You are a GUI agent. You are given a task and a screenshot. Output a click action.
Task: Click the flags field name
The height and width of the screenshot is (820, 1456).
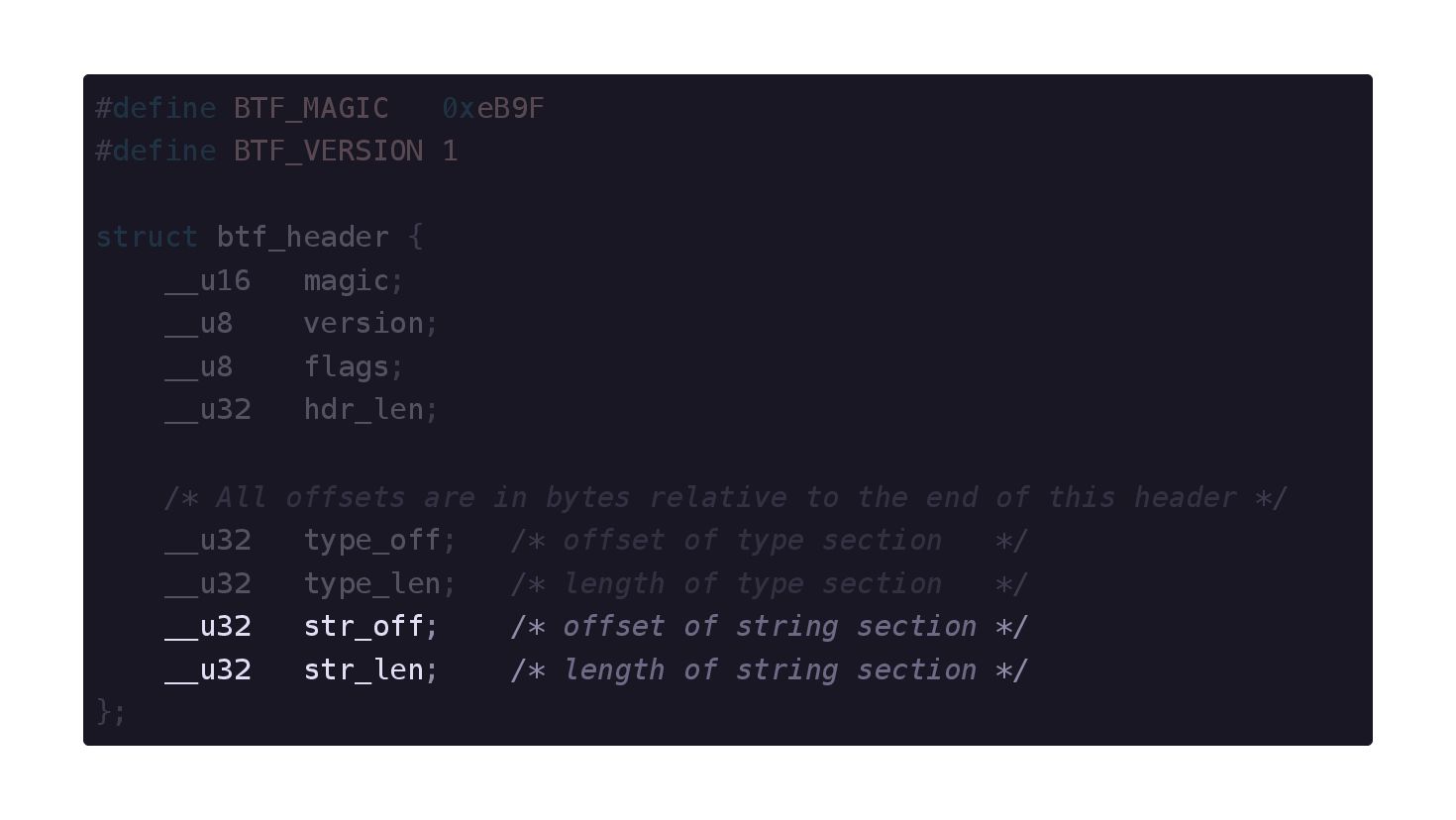347,367
